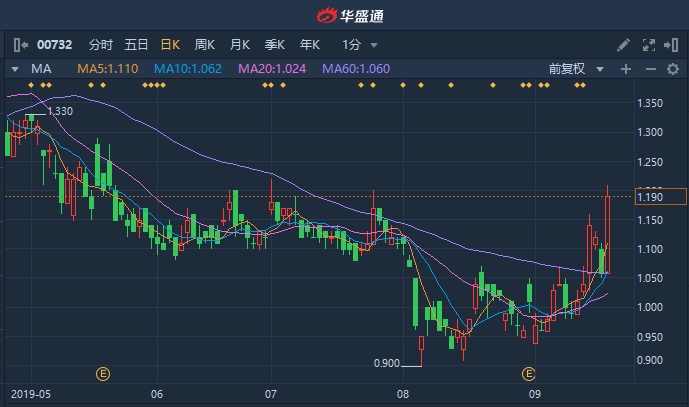Screen dimensions: 689x407
Task: Click the earnings E marker near 09
Action: [x=529, y=374]
